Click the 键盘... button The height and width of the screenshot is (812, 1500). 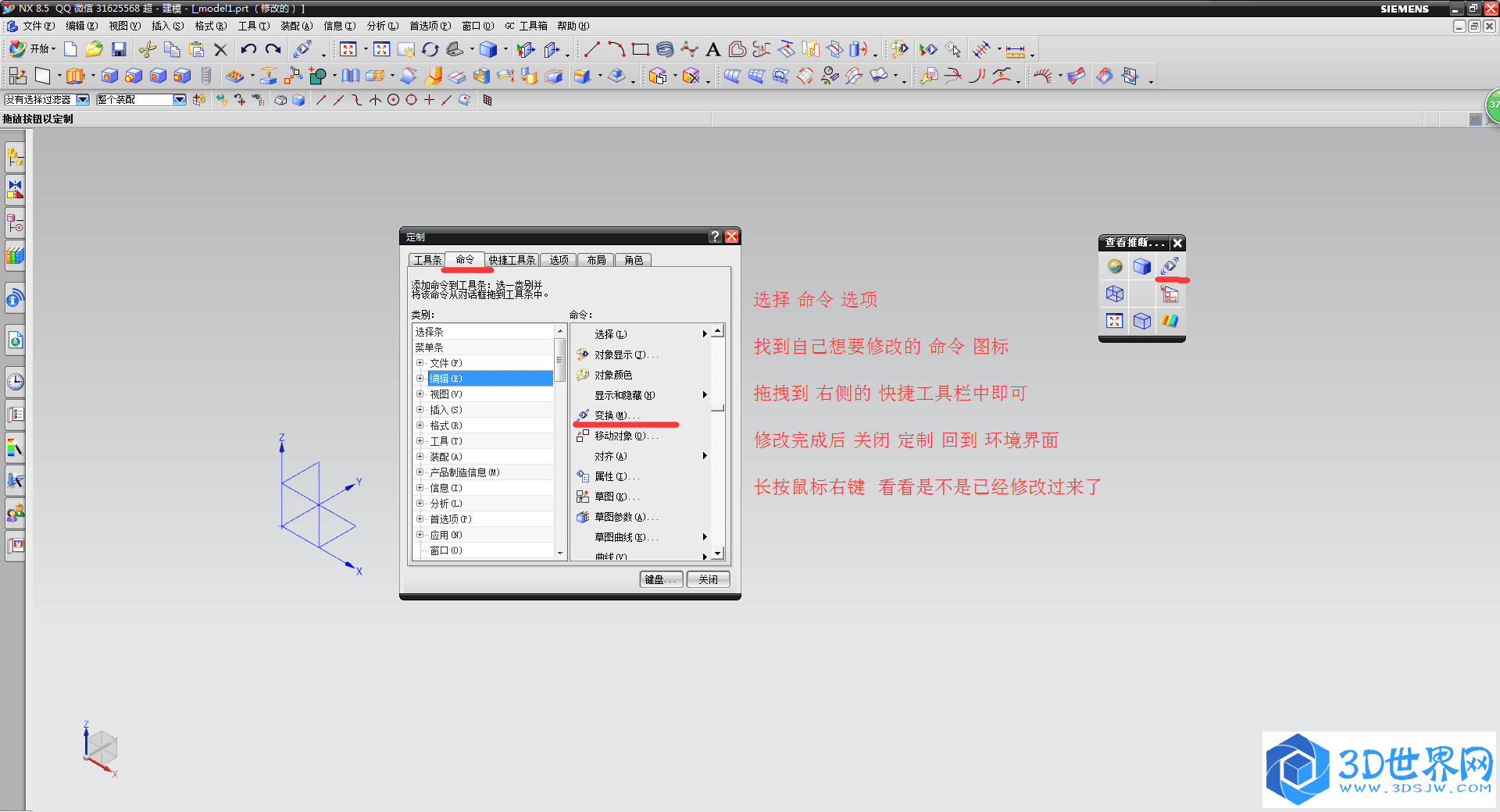click(x=661, y=579)
